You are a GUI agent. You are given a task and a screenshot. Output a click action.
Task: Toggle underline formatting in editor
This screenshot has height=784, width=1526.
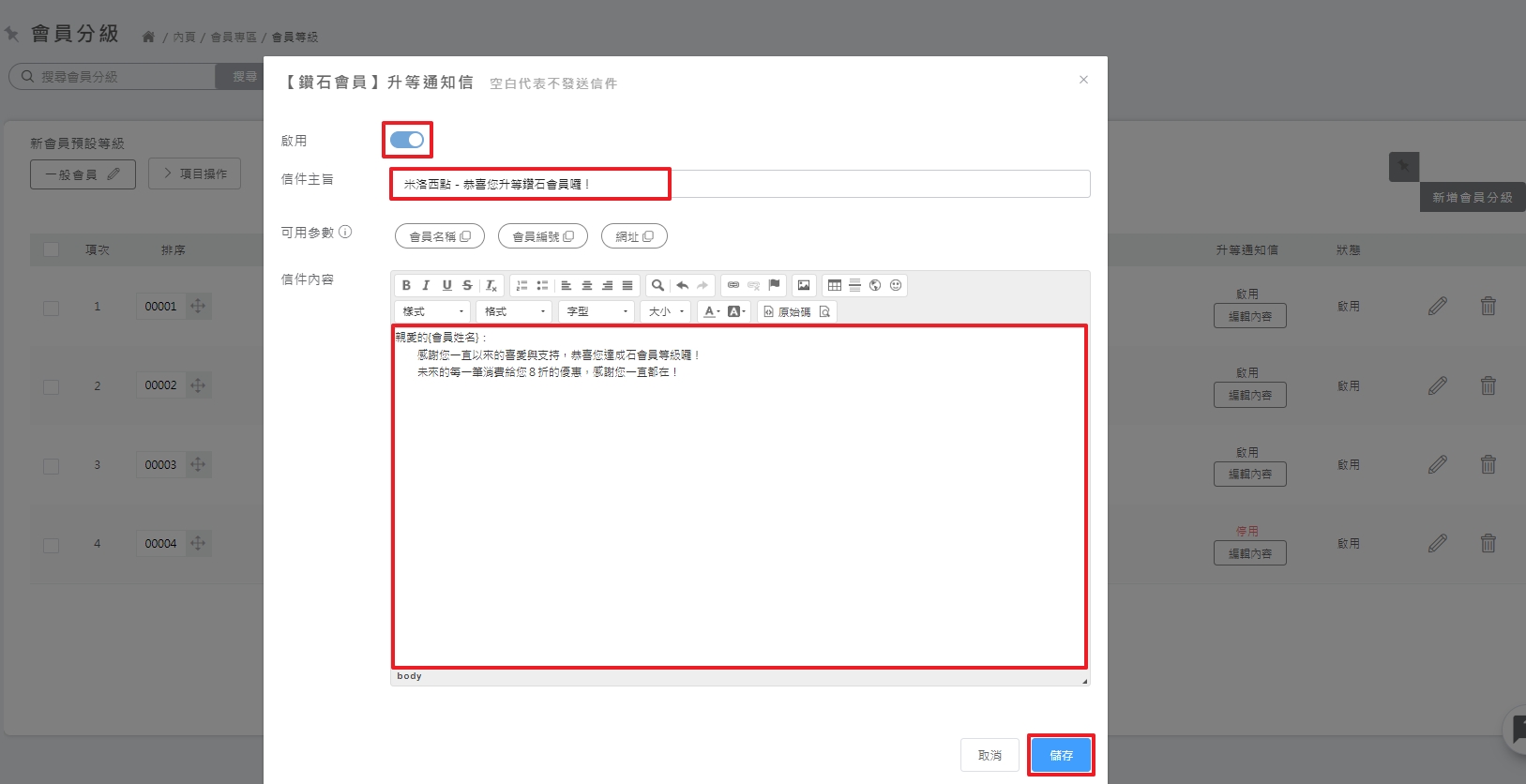click(446, 285)
